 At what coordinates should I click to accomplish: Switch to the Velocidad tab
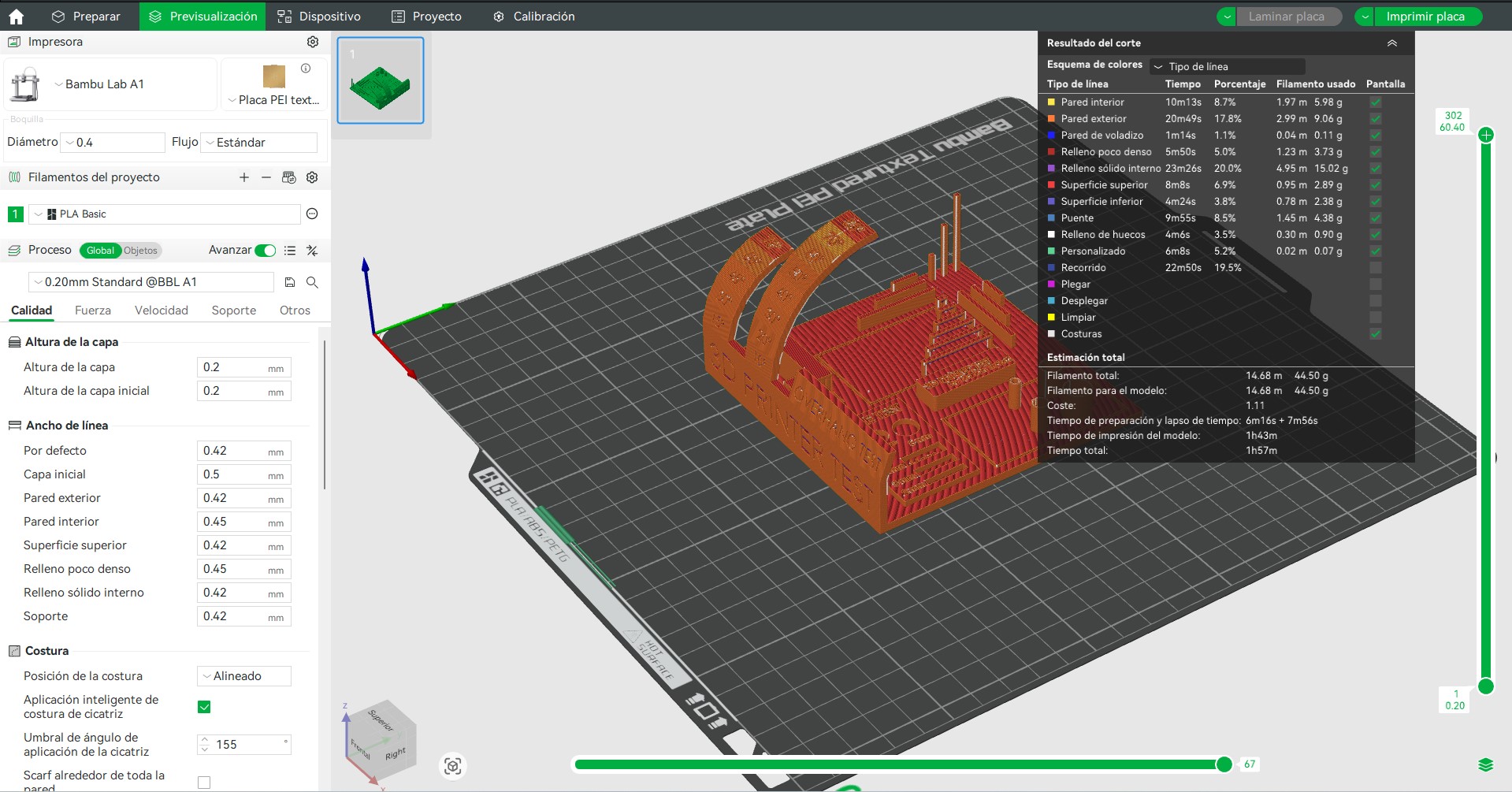161,310
